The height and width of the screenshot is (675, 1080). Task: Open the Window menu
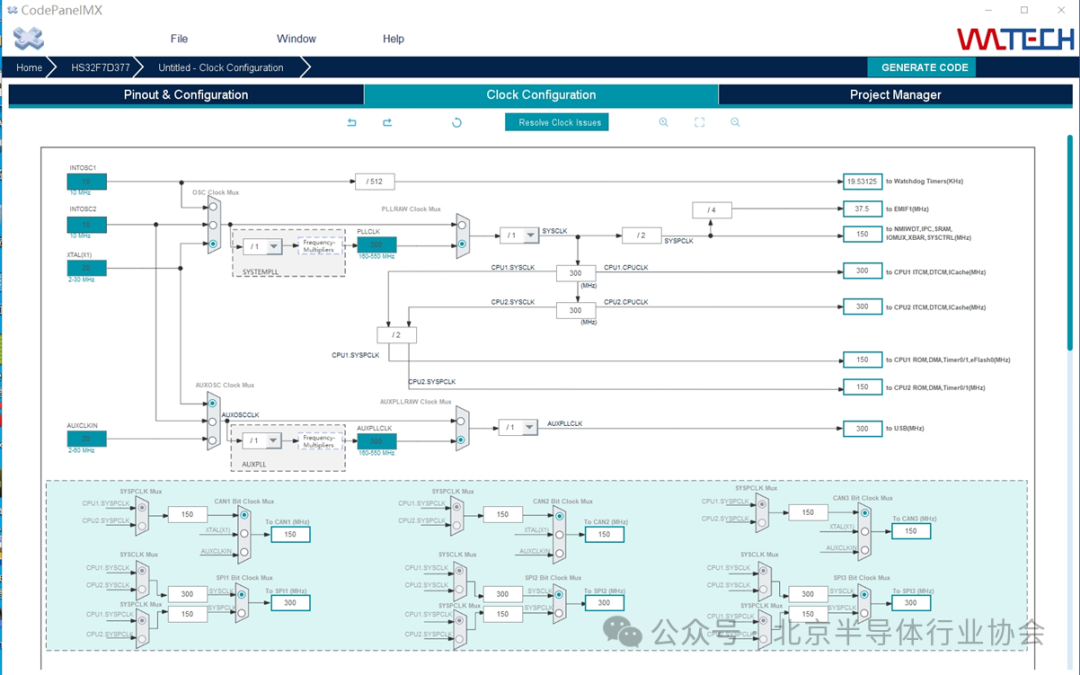(296, 39)
